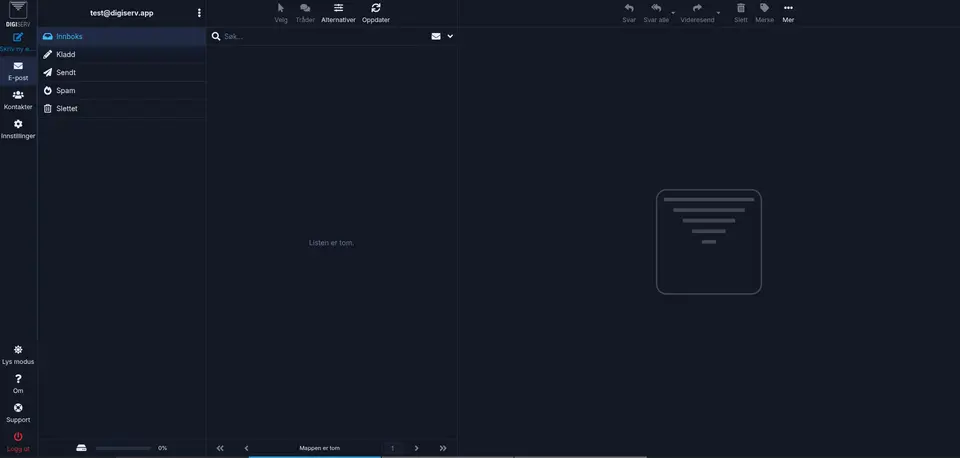Open the account options three-dot menu
Screen dimensions: 960x458
[199, 13]
